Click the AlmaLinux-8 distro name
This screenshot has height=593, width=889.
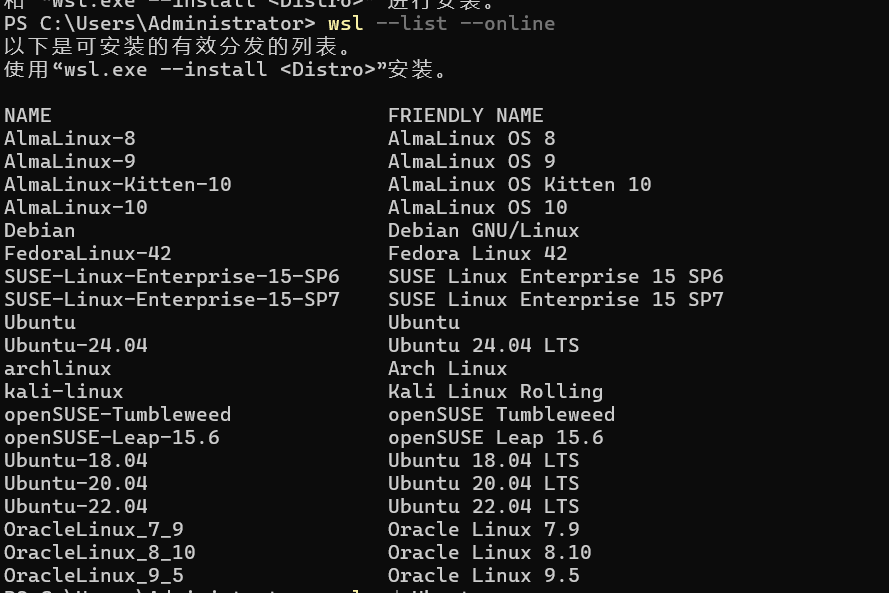(x=70, y=138)
